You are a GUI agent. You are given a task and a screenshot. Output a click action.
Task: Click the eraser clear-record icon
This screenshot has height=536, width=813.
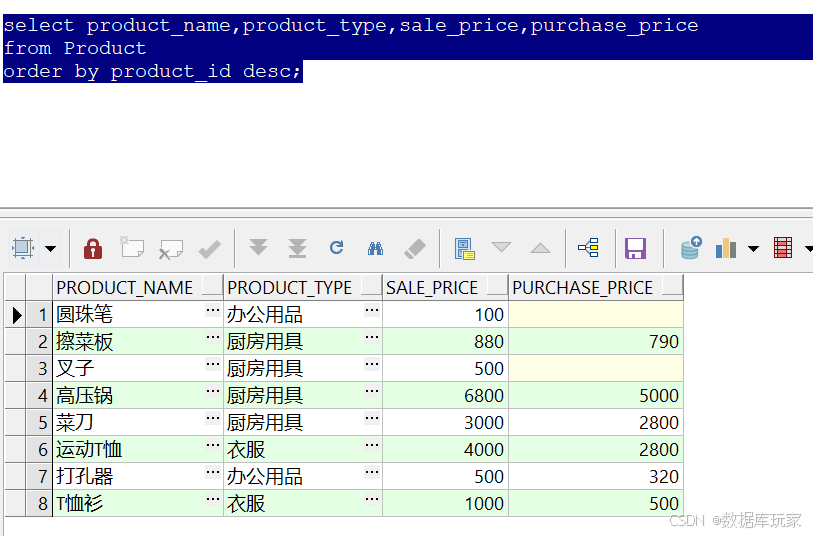pos(415,249)
